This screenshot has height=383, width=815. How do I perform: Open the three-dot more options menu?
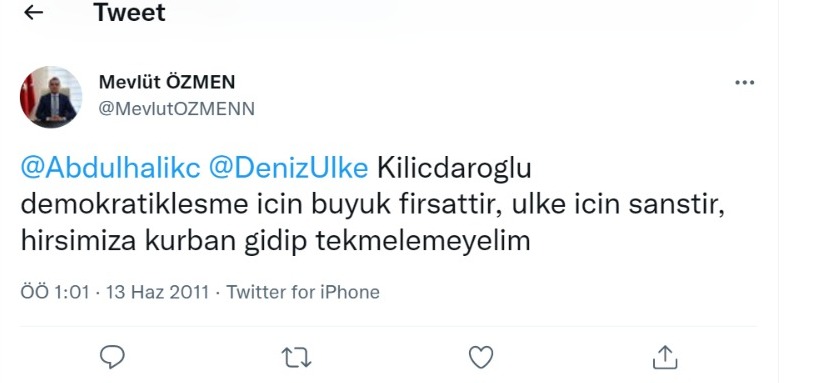744,83
